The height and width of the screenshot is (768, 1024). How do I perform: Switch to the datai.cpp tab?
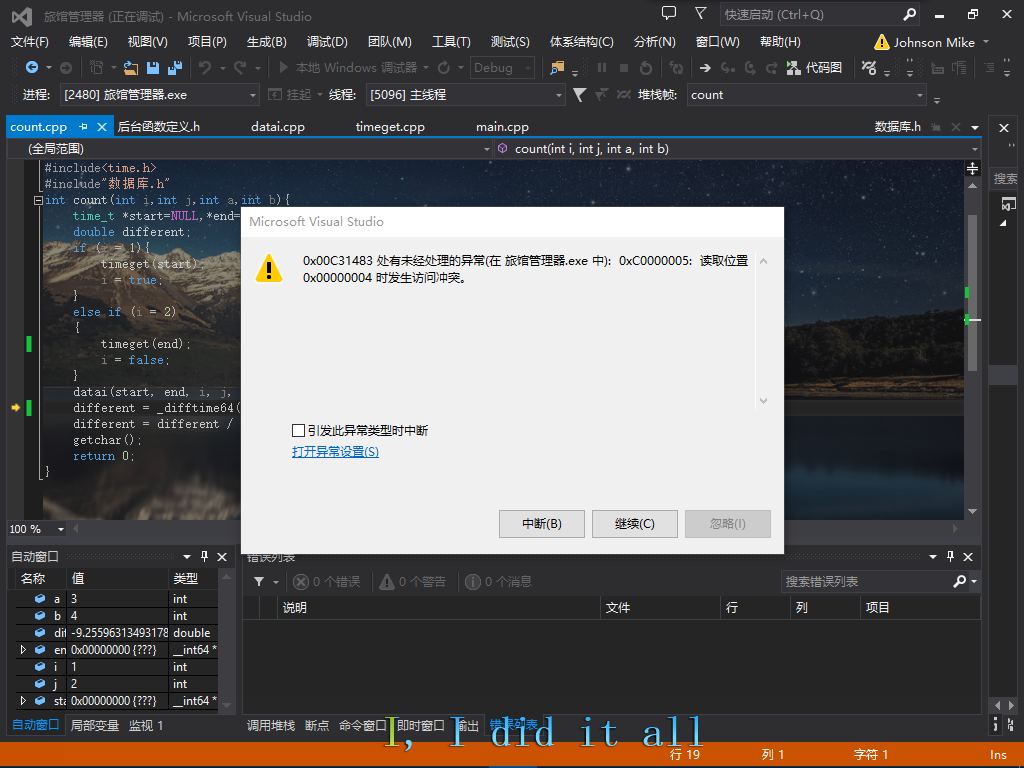pyautogui.click(x=278, y=127)
